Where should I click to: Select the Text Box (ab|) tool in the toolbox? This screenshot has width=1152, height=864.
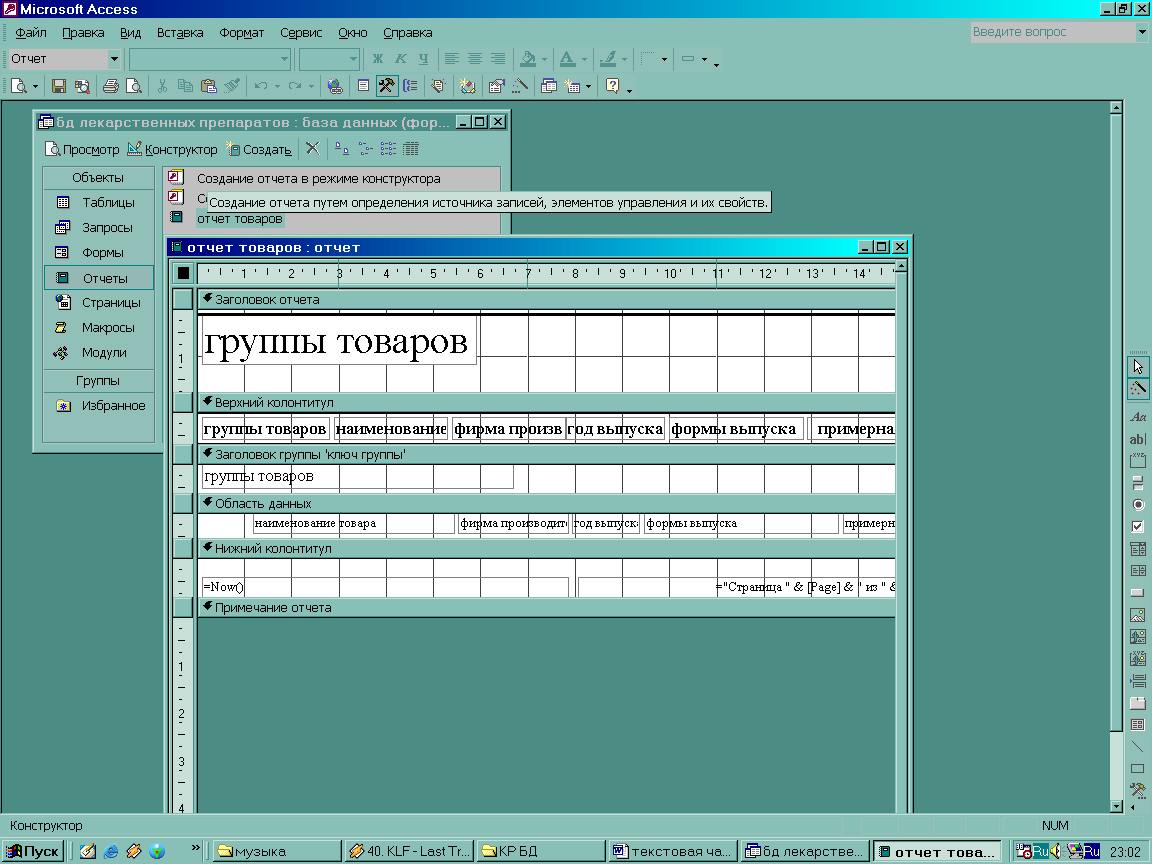(x=1137, y=439)
